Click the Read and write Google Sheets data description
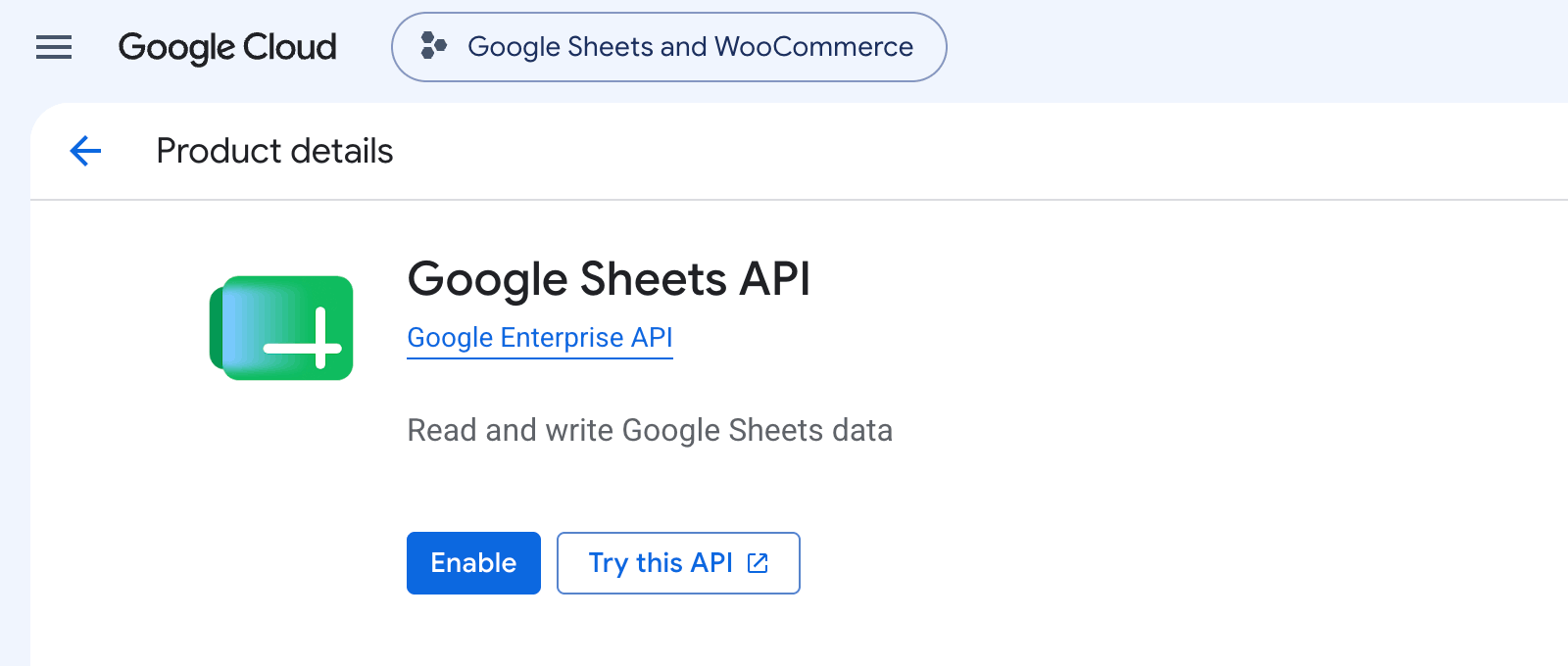 pyautogui.click(x=650, y=430)
